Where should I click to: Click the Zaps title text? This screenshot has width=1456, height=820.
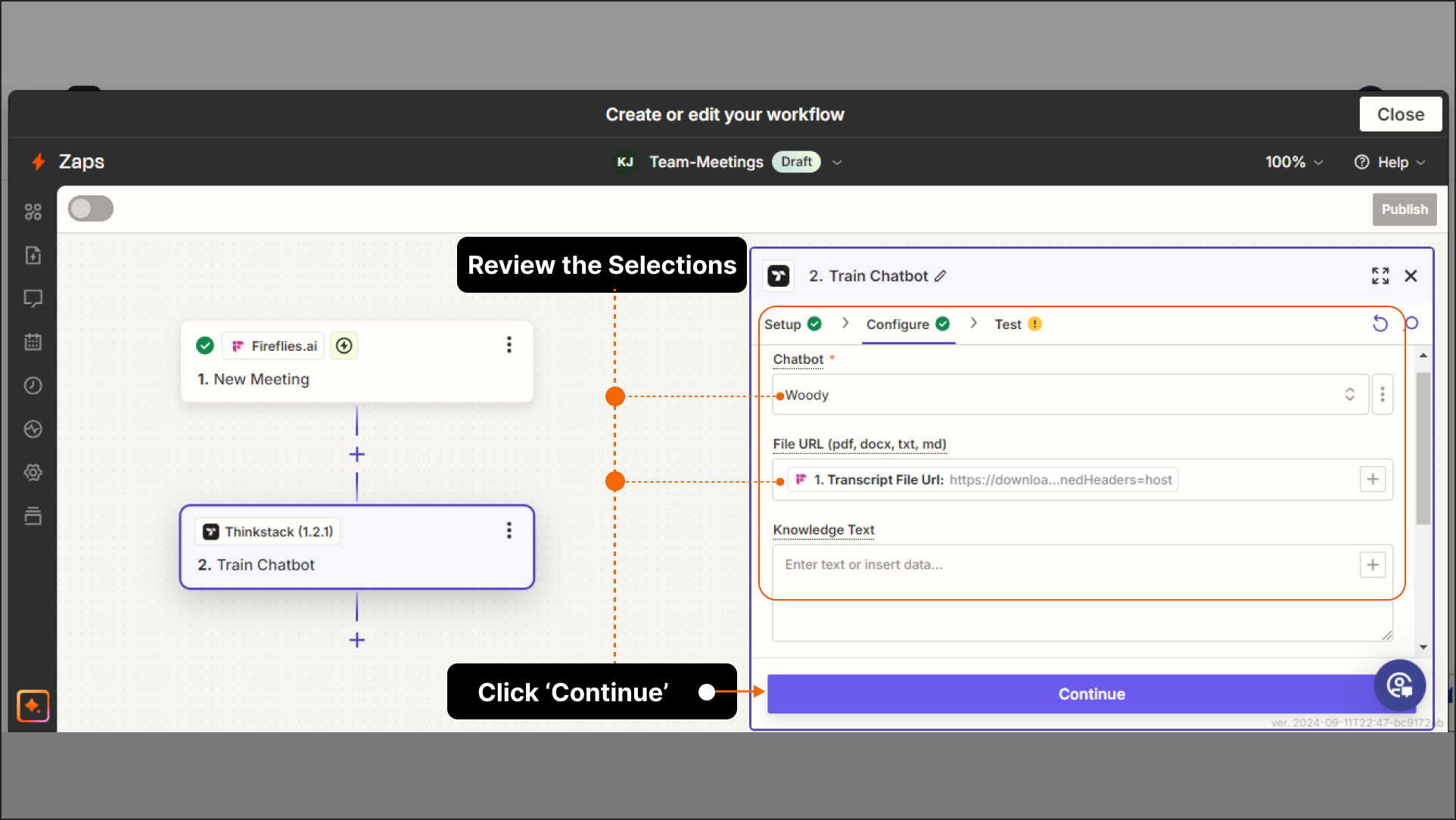pos(82,161)
